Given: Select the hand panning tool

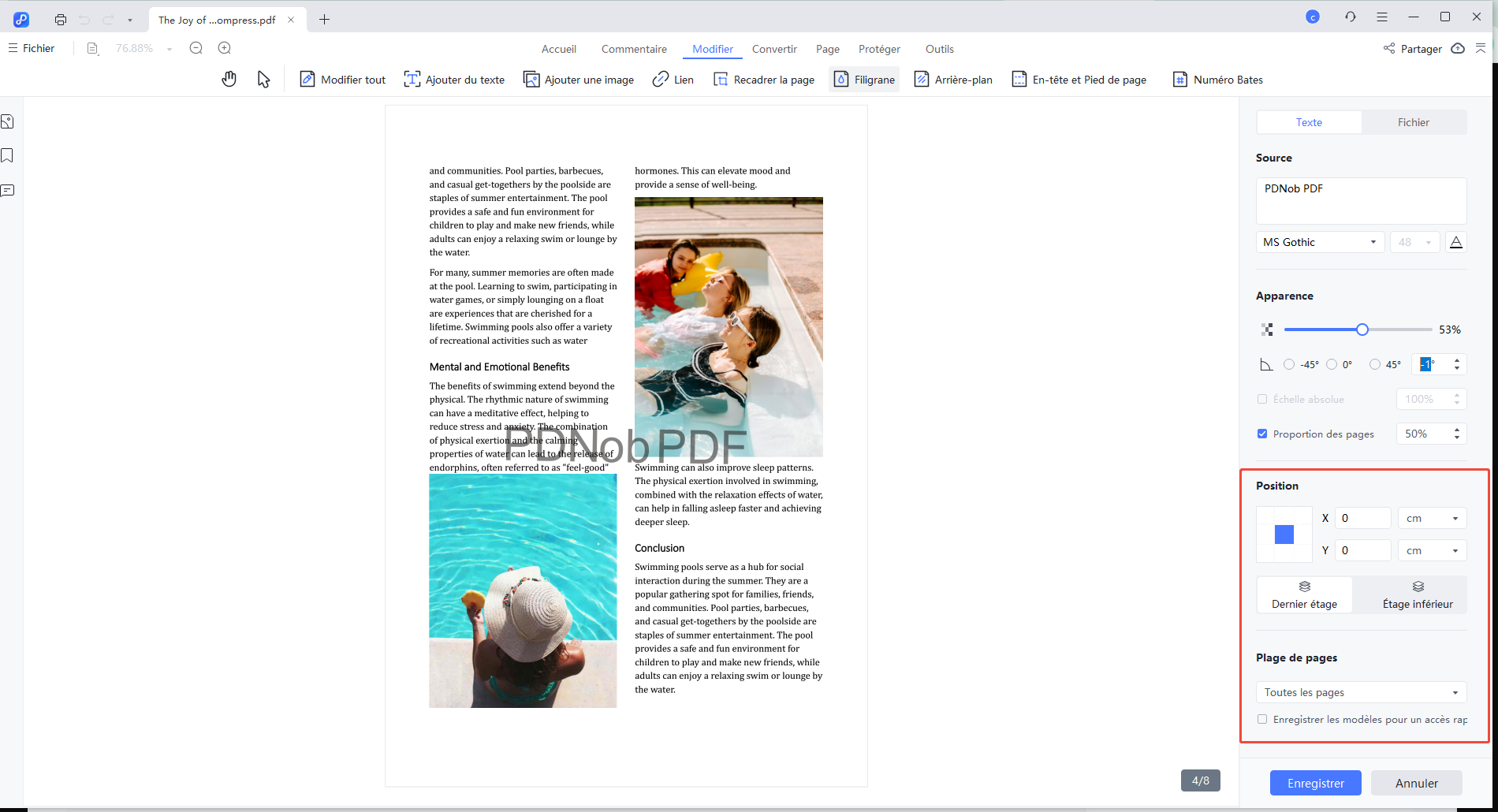Looking at the screenshot, I should pyautogui.click(x=229, y=79).
